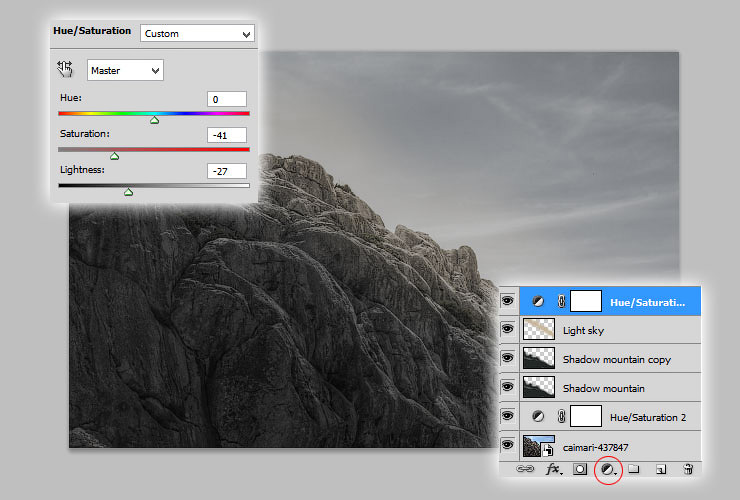Select the Shadow mountain layer thumbnail
Image resolution: width=740 pixels, height=500 pixels.
coord(539,387)
